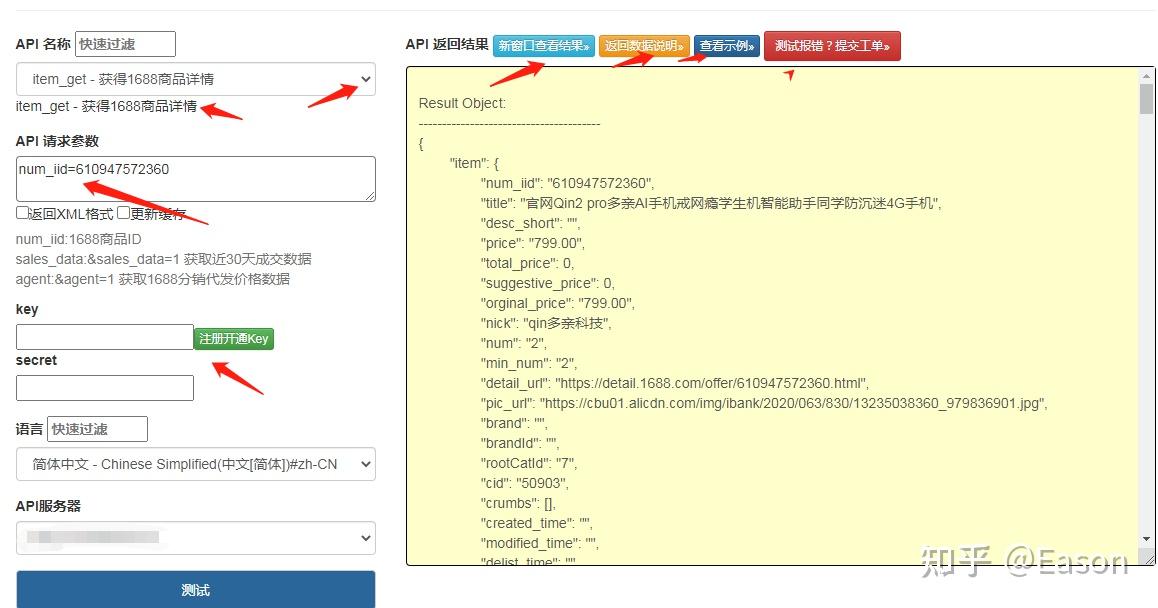Click the API 名称 quick filter field
The width and height of the screenshot is (1158, 608).
point(125,44)
